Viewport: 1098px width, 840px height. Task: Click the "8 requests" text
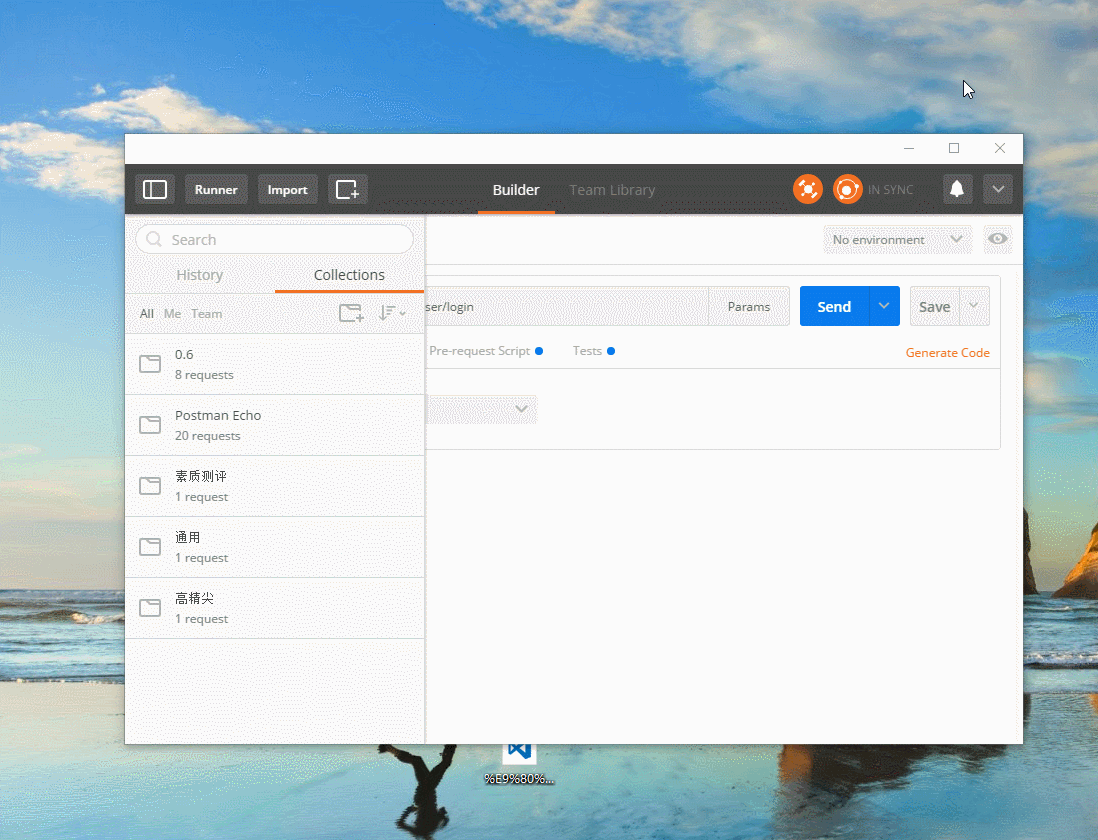pos(204,375)
